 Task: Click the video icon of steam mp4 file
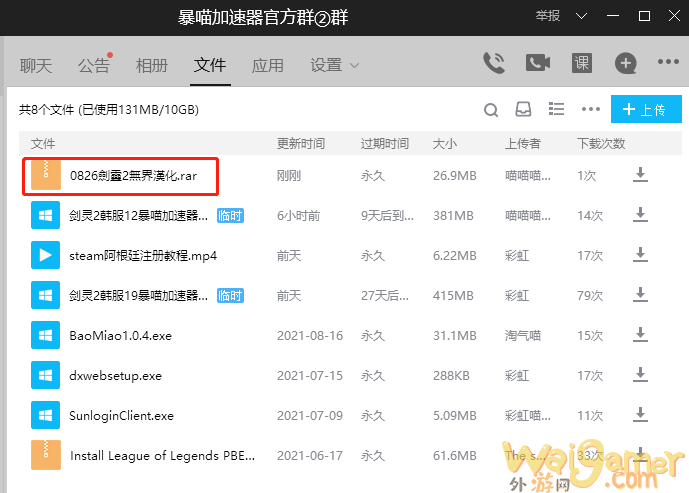[x=45, y=255]
